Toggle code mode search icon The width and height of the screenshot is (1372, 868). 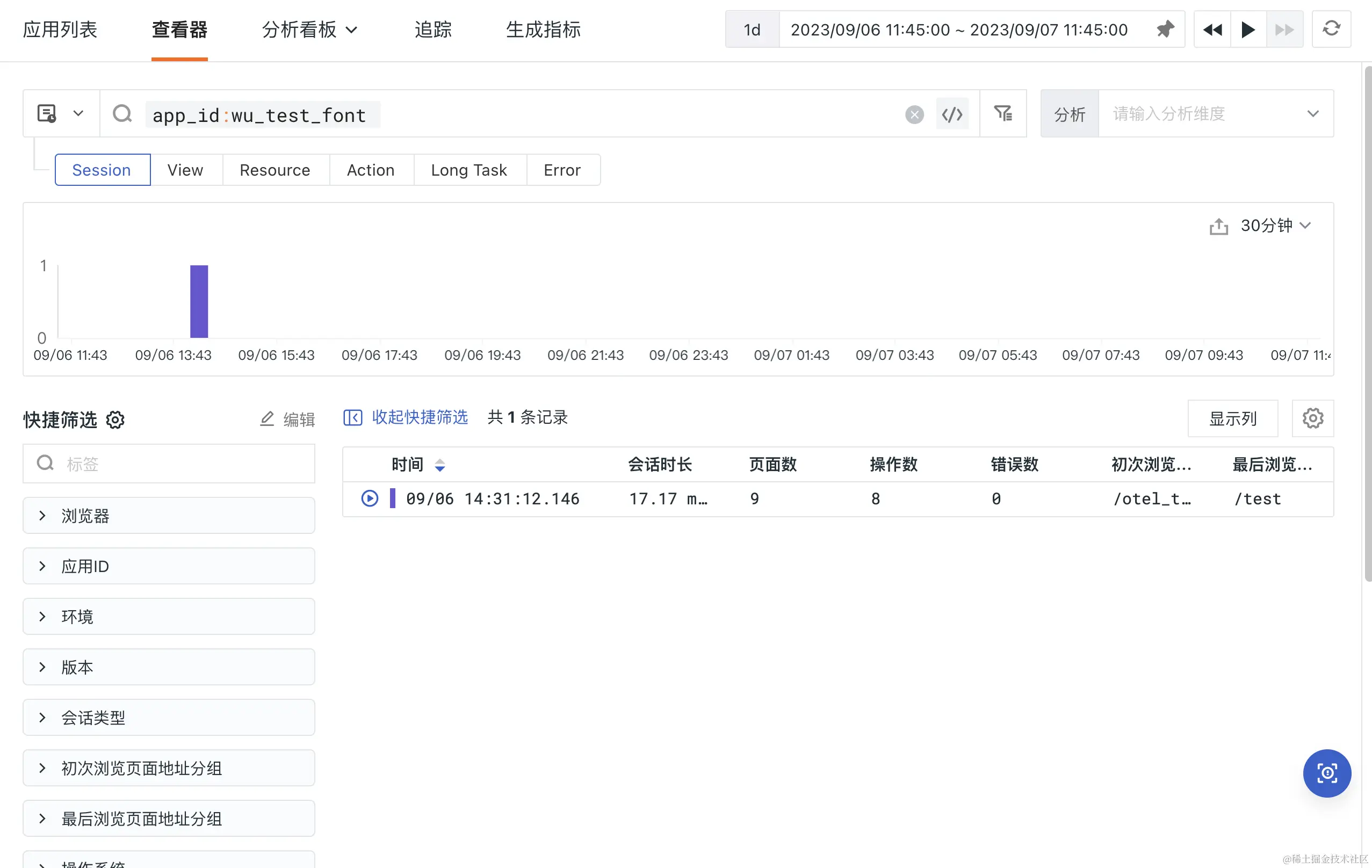pos(952,114)
